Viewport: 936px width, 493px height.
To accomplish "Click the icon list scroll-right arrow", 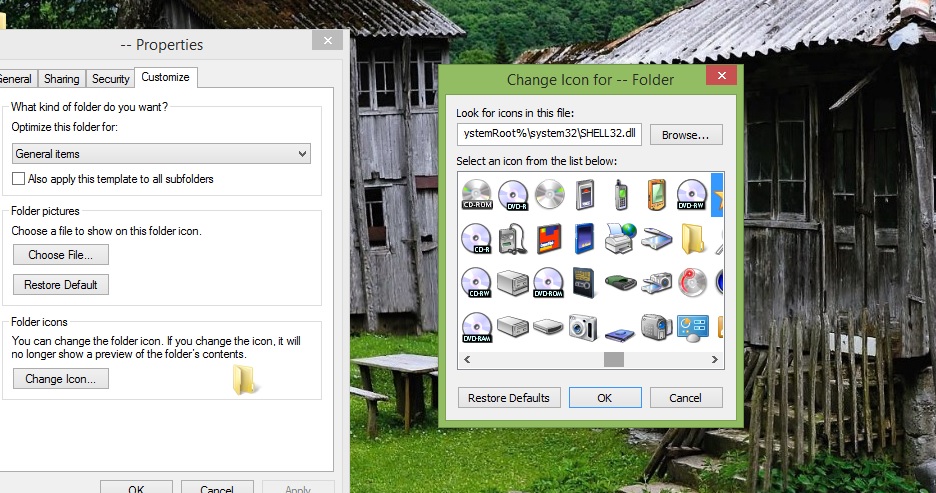I will (715, 359).
